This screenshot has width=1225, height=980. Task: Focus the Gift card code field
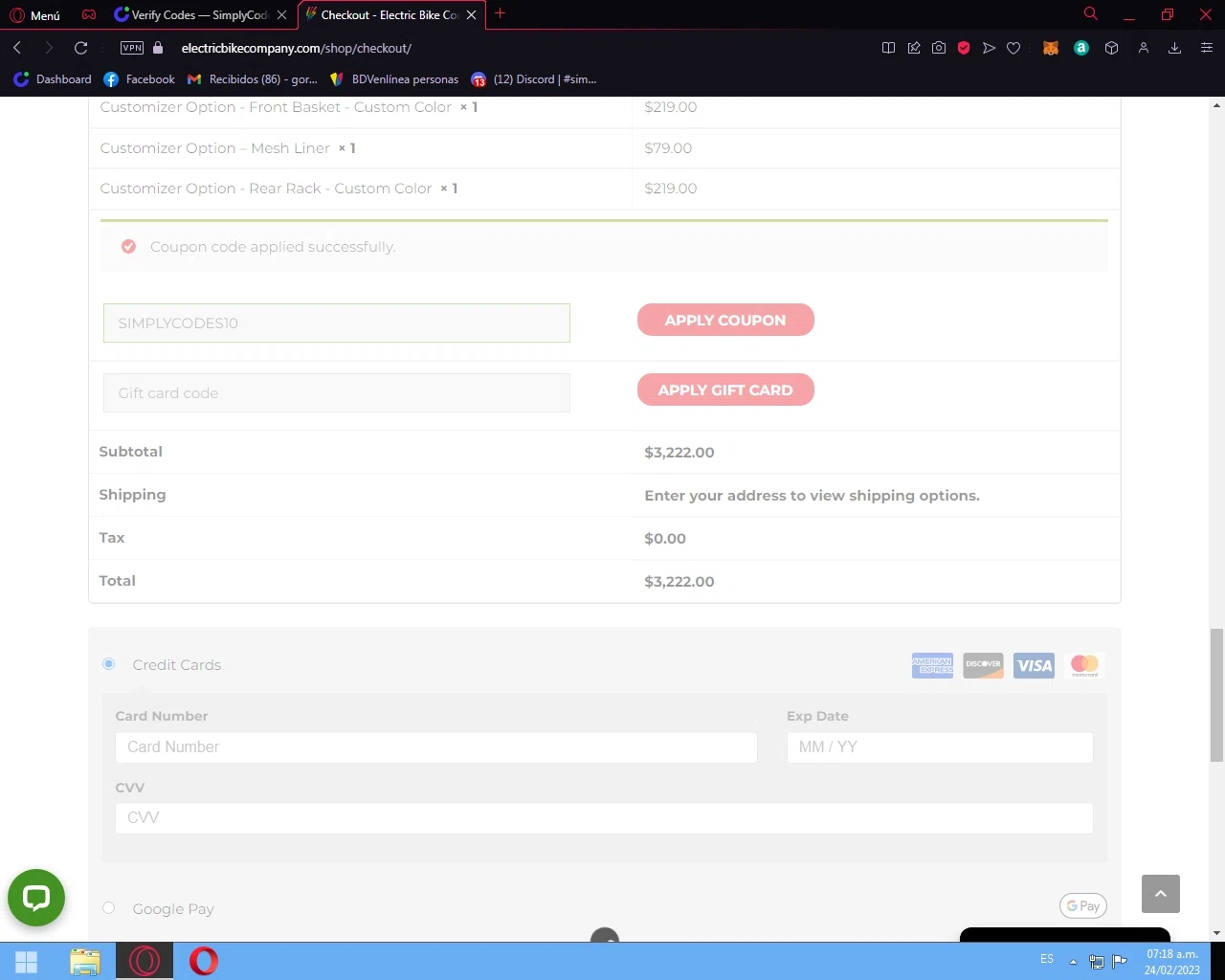(337, 392)
